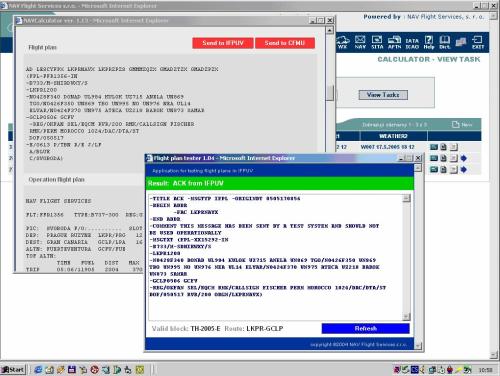Click the EXIT icon in toolbar
500x376 pixels.
(x=478, y=43)
